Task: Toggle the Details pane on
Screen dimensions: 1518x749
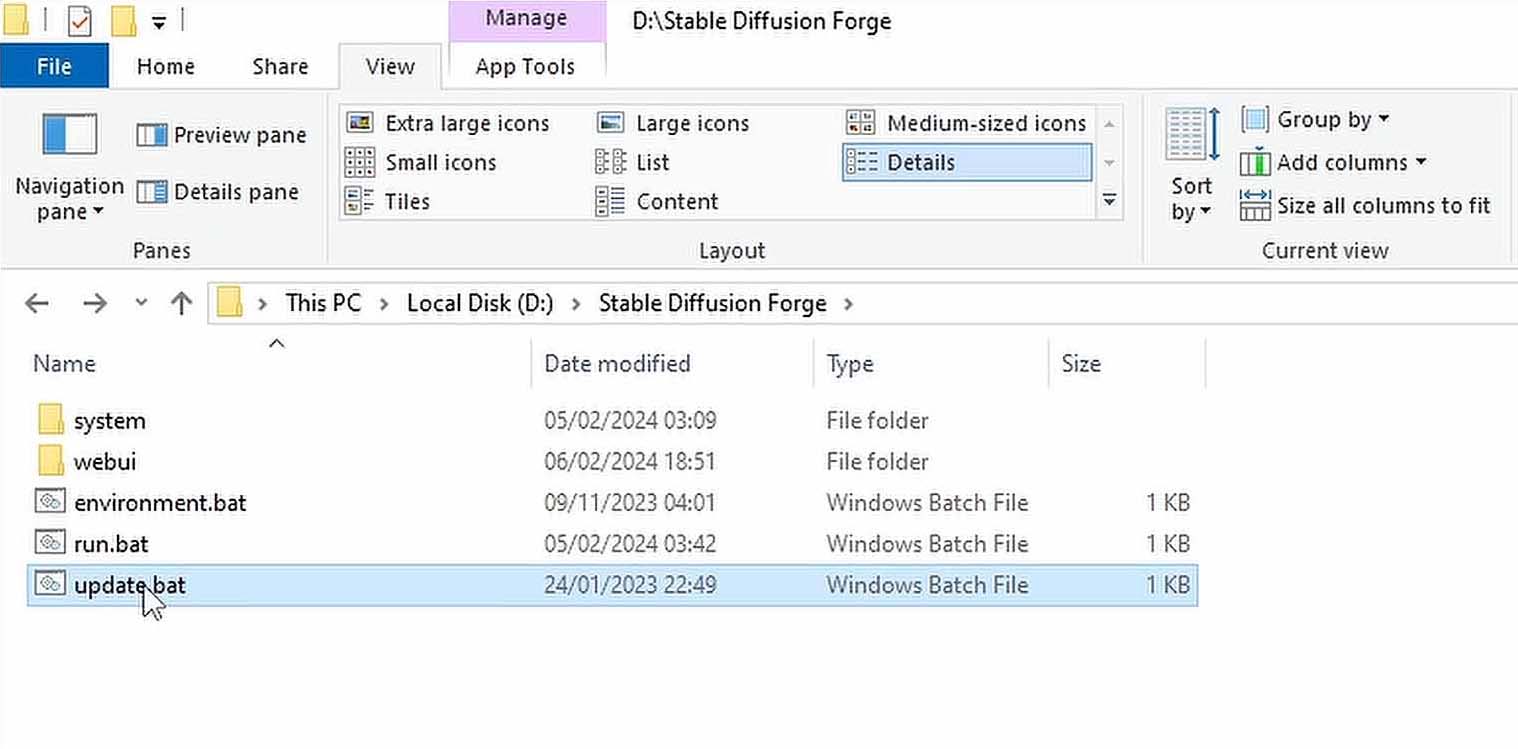Action: 219,191
